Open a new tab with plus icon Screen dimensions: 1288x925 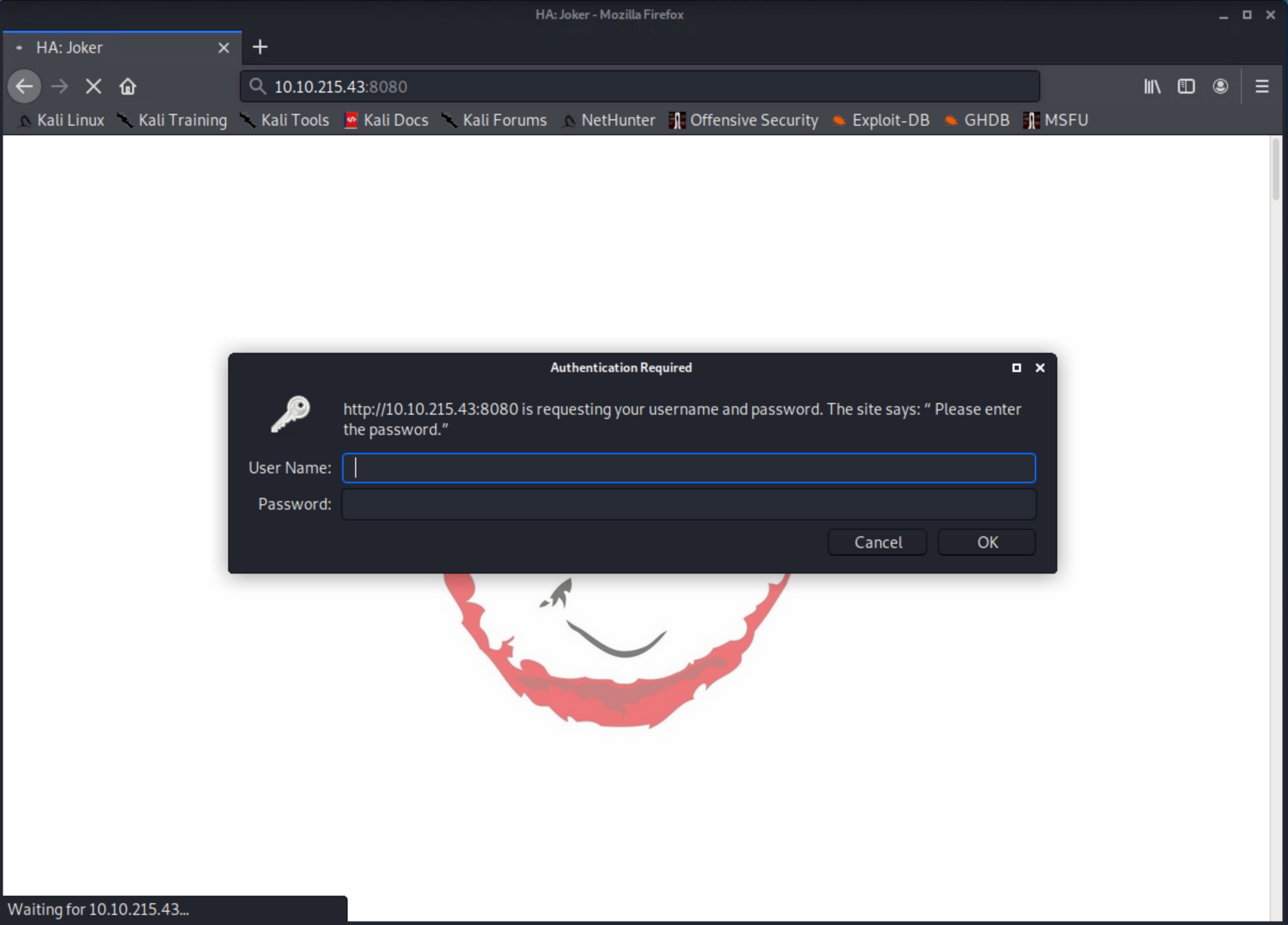click(x=260, y=47)
